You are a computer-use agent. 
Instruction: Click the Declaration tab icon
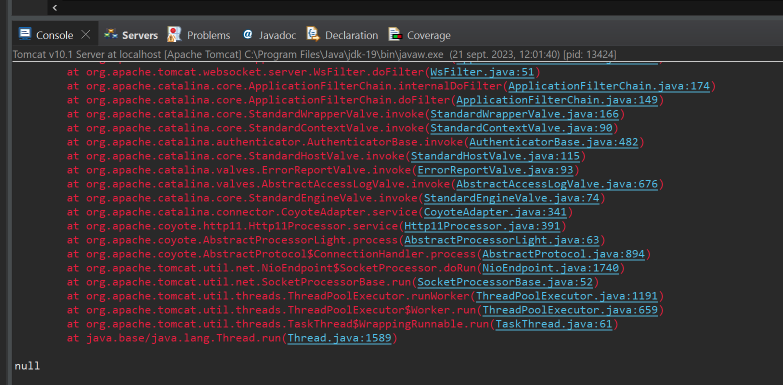tap(313, 34)
